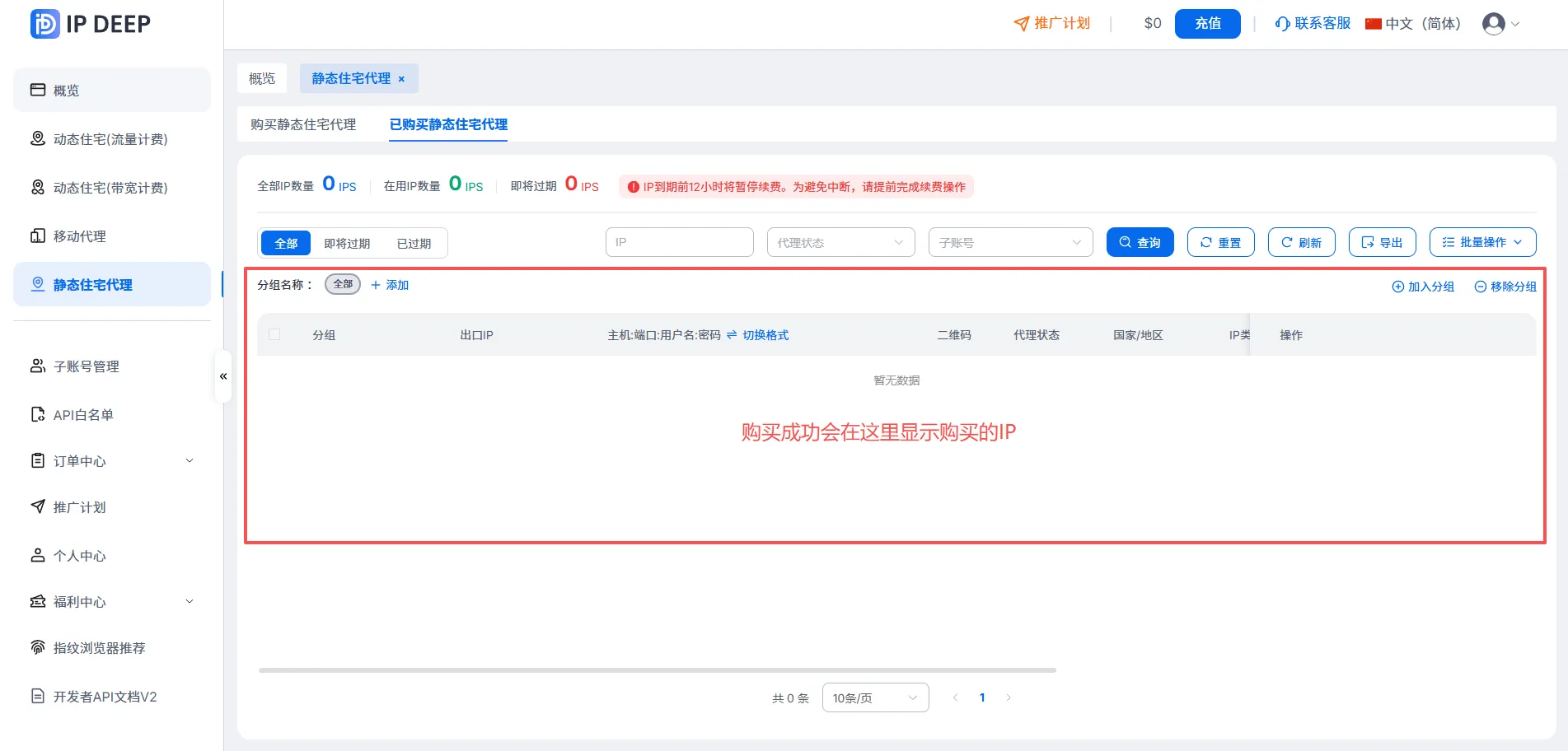Screen dimensions: 1568x751
Task: Open 动态住宅(带宽计费) in sidebar
Action: click(x=112, y=188)
